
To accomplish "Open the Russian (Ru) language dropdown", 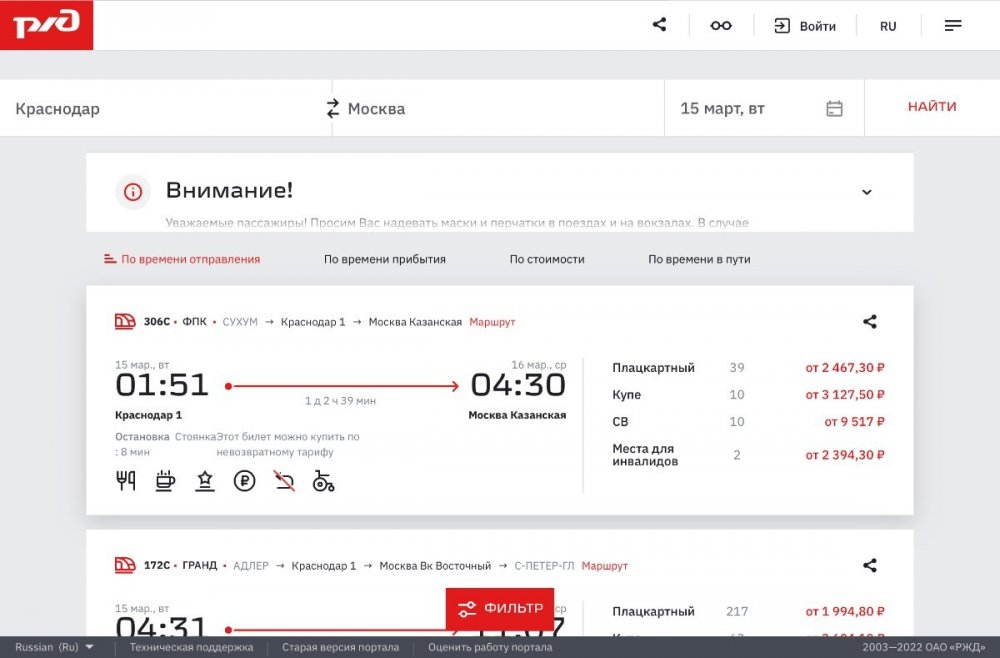I will click(55, 647).
